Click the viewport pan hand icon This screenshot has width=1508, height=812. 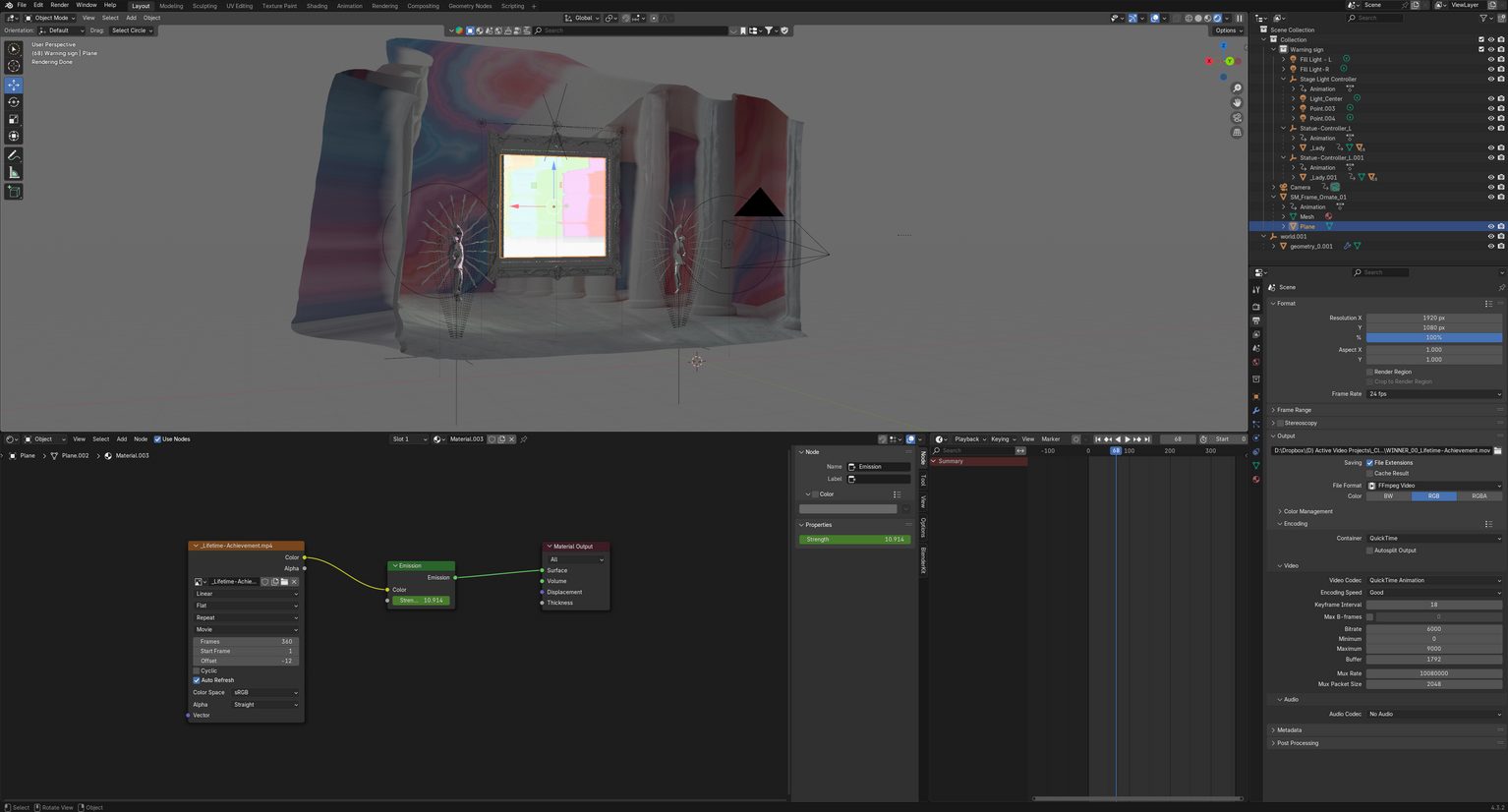tap(1237, 102)
